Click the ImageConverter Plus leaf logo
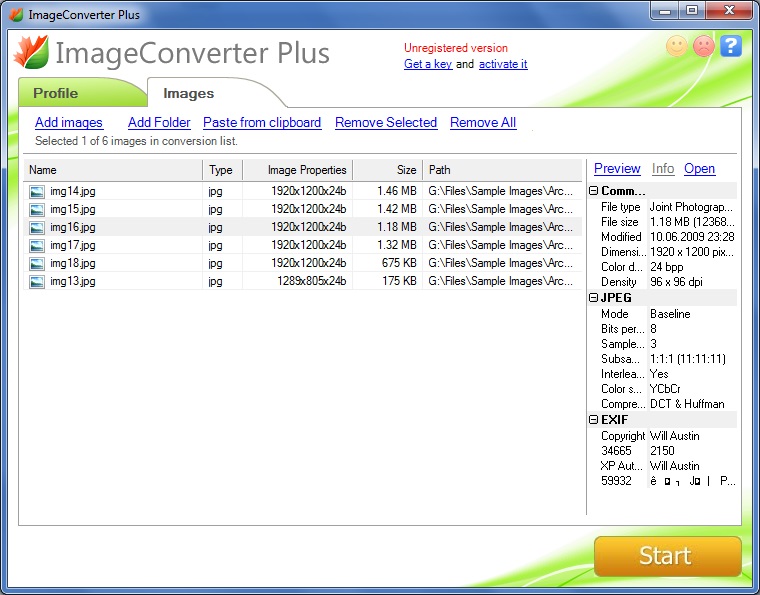The image size is (760, 595). click(32, 51)
